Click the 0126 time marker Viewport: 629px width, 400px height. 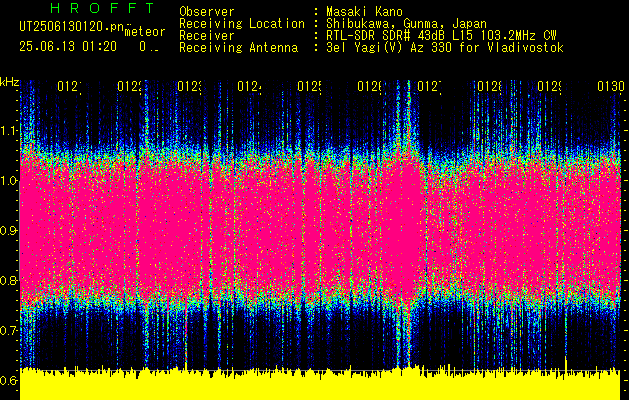[x=370, y=86]
